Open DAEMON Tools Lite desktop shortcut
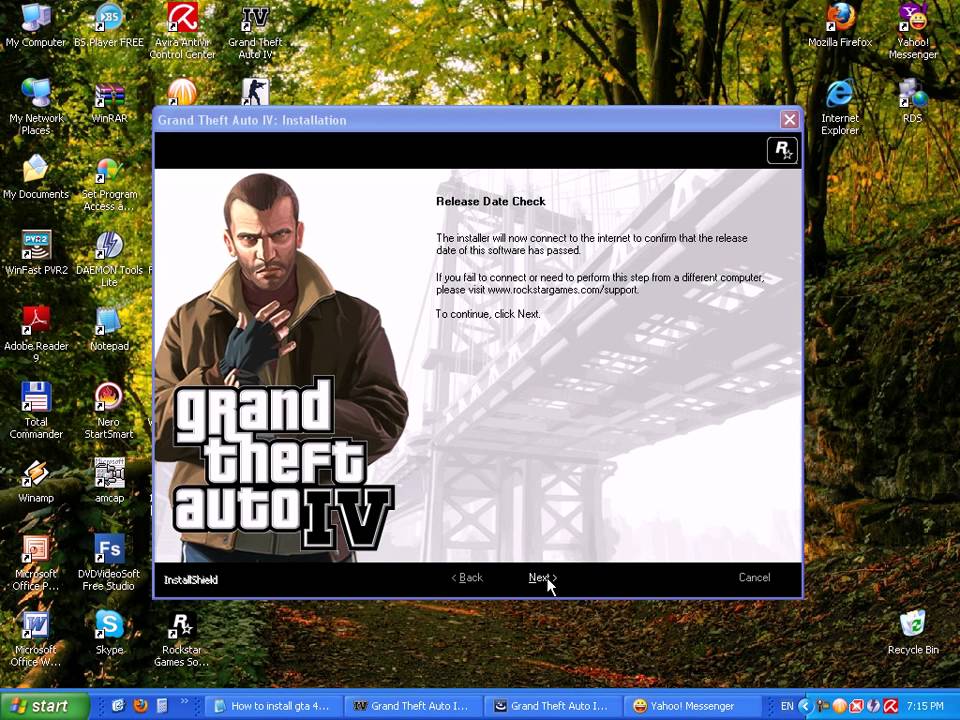This screenshot has width=960, height=720. click(109, 258)
